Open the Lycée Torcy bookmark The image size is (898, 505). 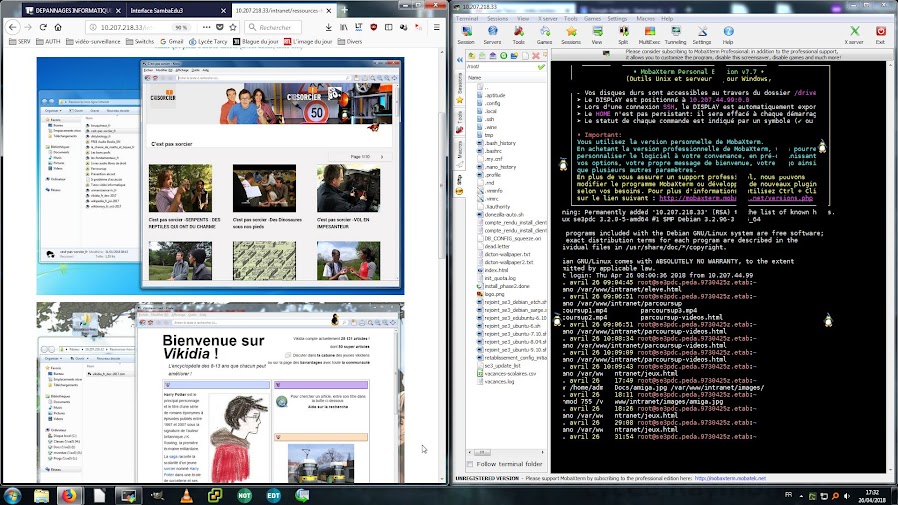208,41
